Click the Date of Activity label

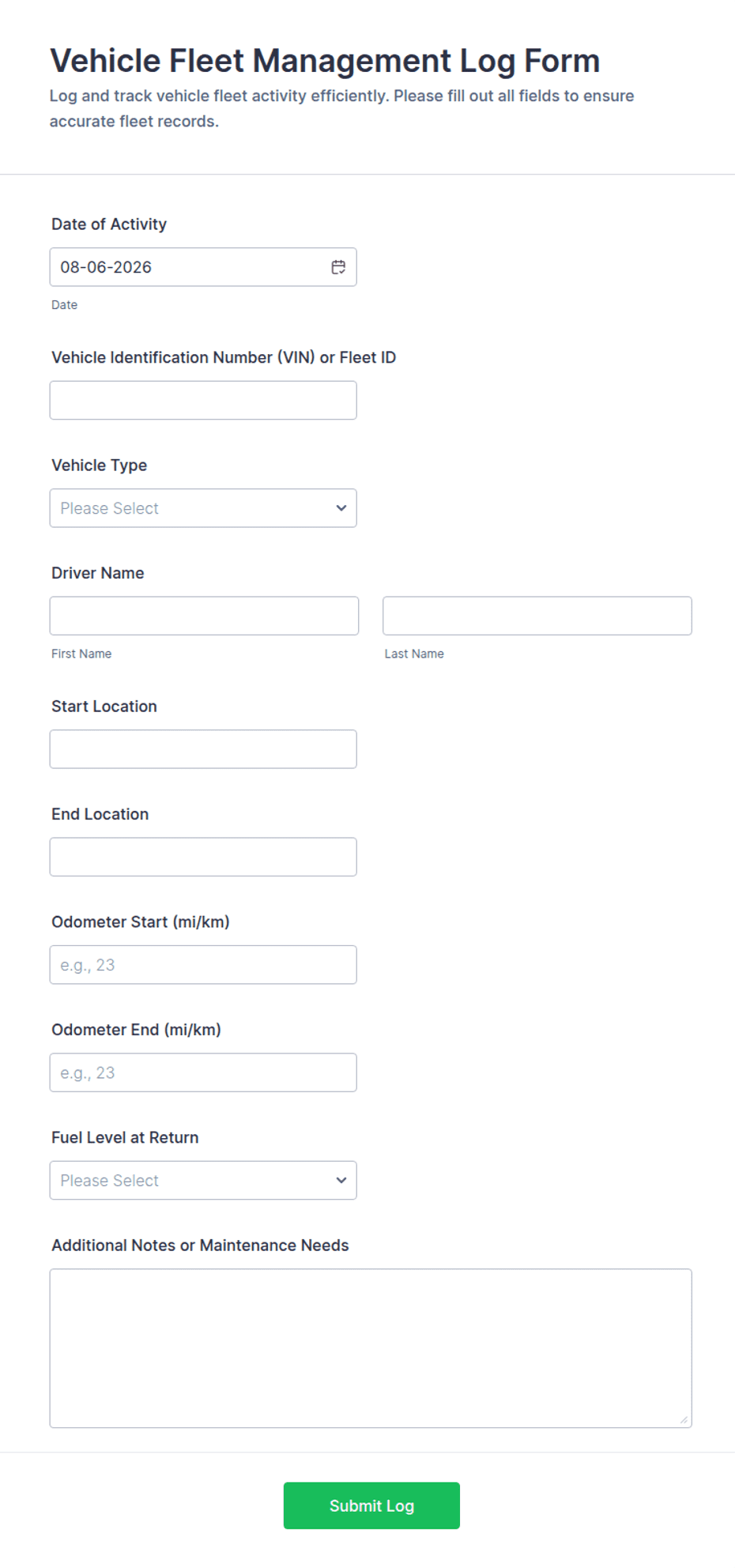click(109, 224)
